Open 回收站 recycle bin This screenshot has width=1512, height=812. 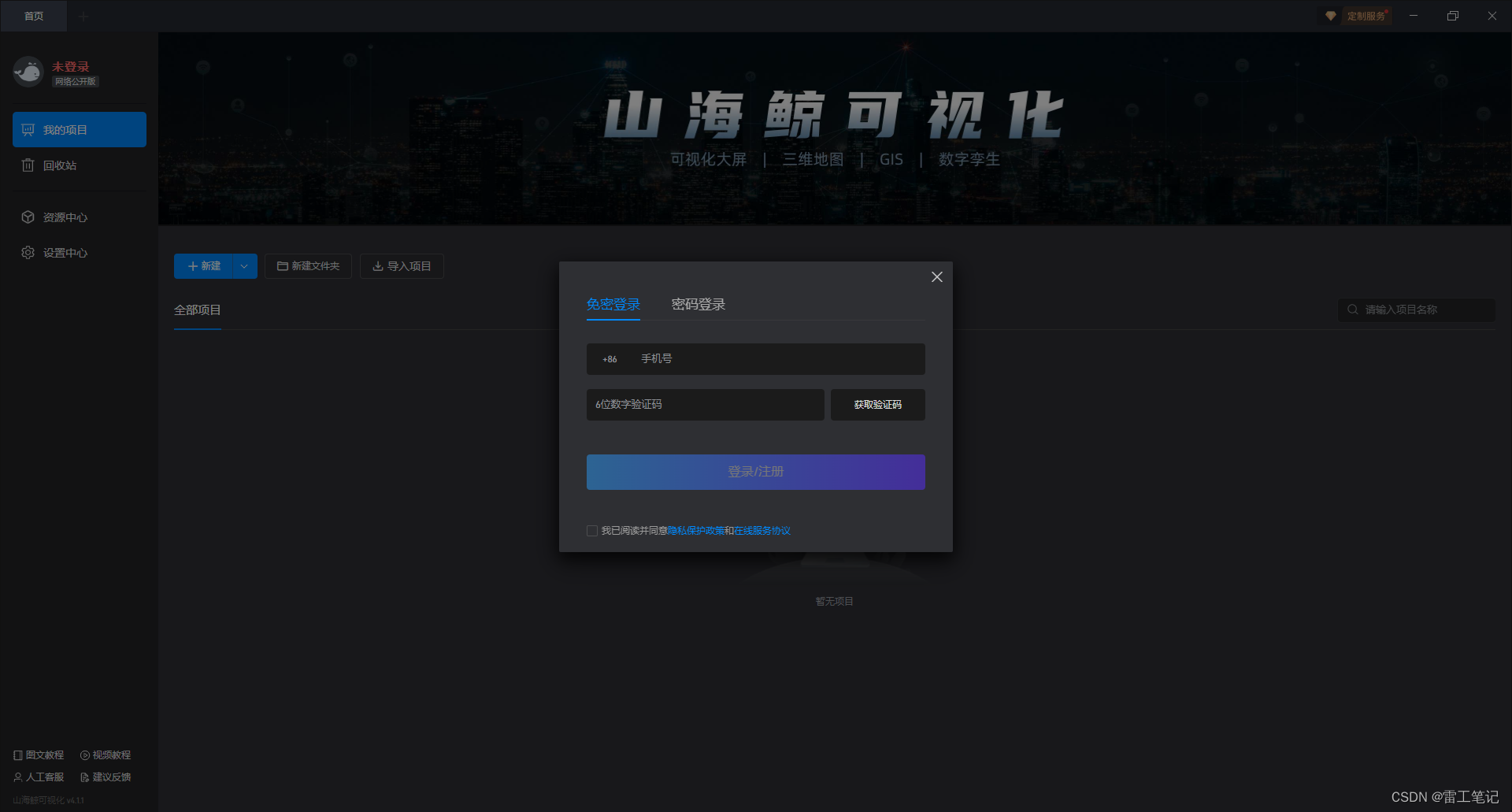[80, 165]
